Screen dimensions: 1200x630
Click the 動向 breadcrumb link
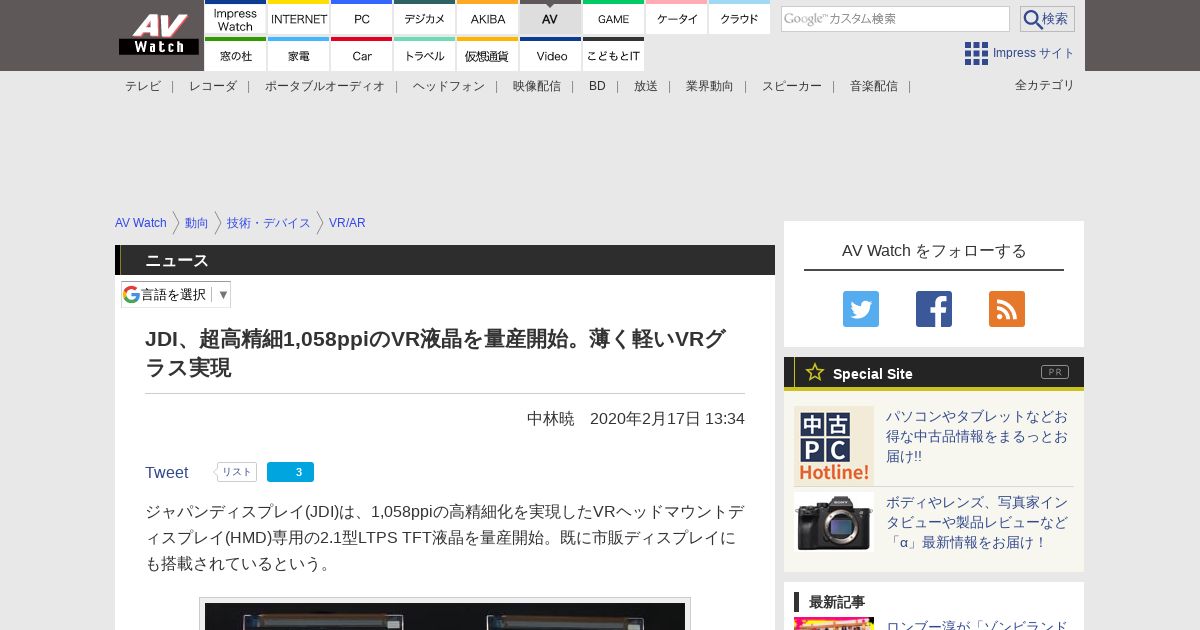click(197, 223)
